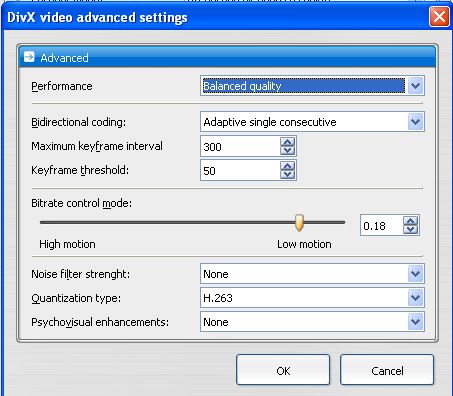
Task: Click the High motion slider label
Action: point(67,244)
